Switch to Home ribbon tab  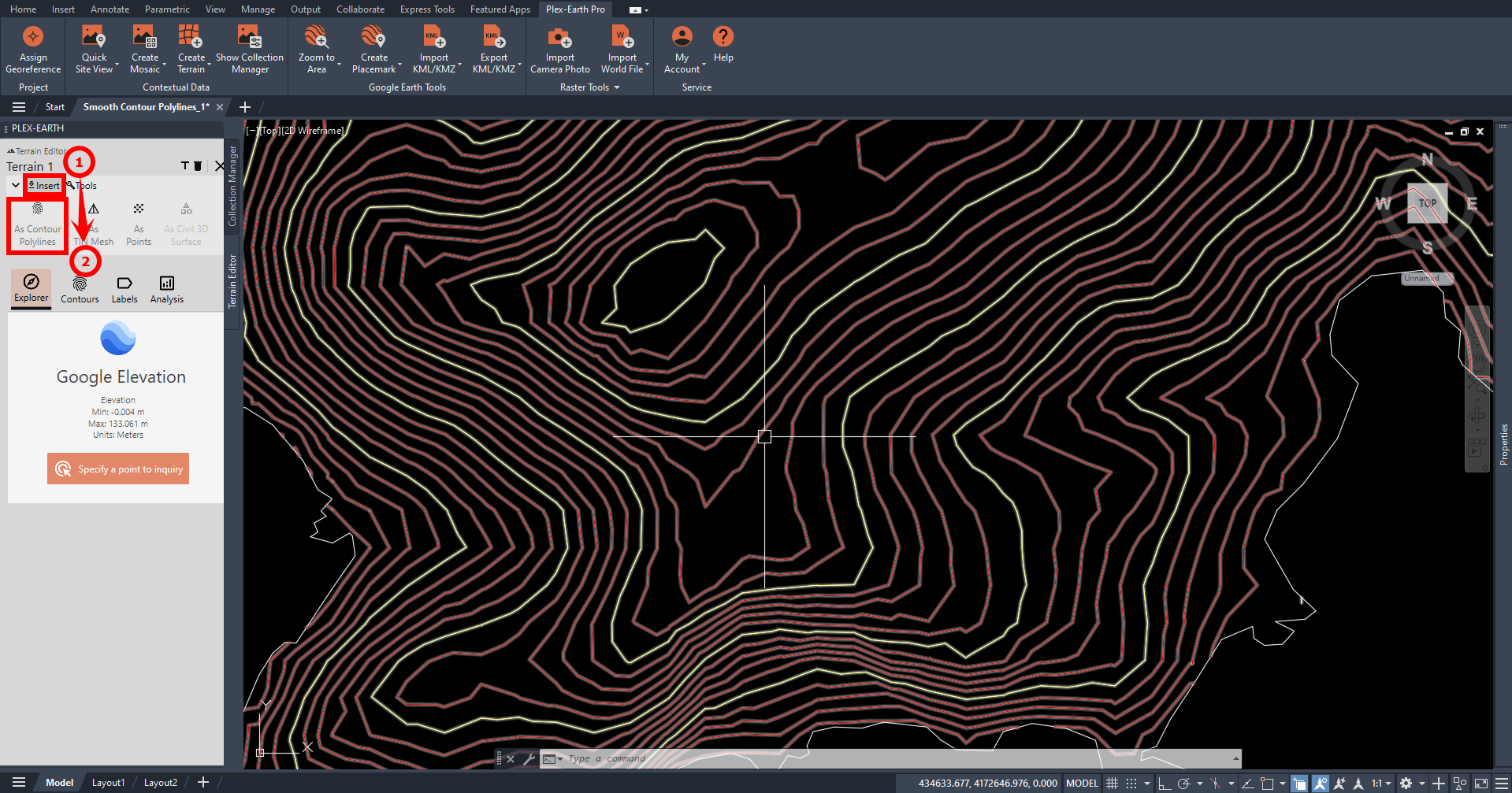(23, 9)
